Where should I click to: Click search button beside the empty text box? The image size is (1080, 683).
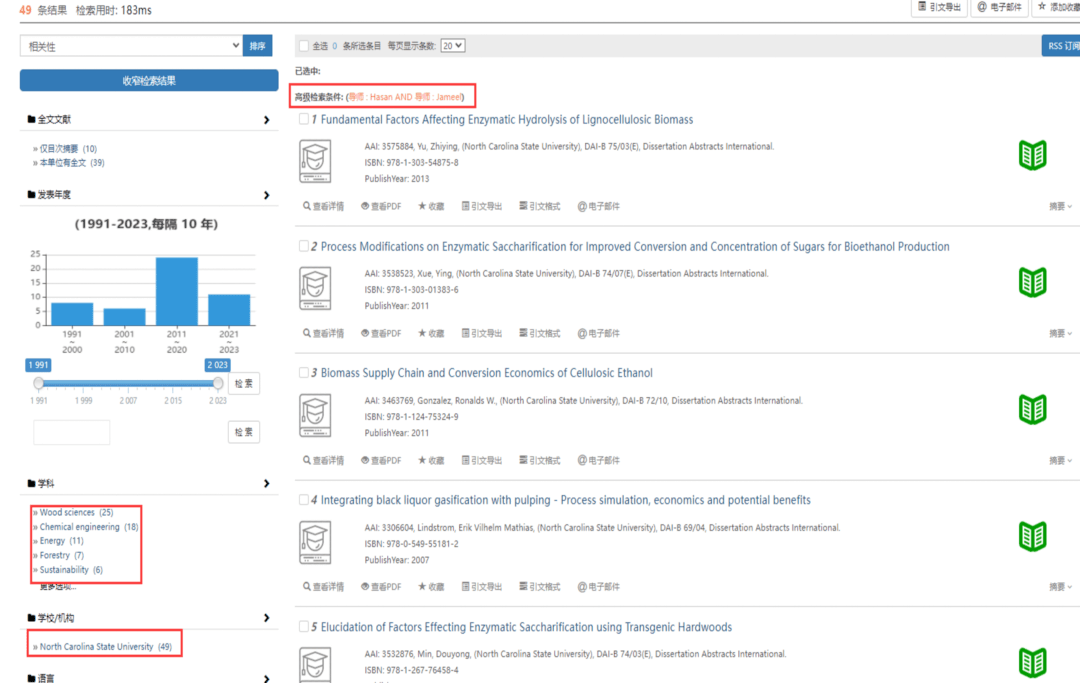pos(244,432)
